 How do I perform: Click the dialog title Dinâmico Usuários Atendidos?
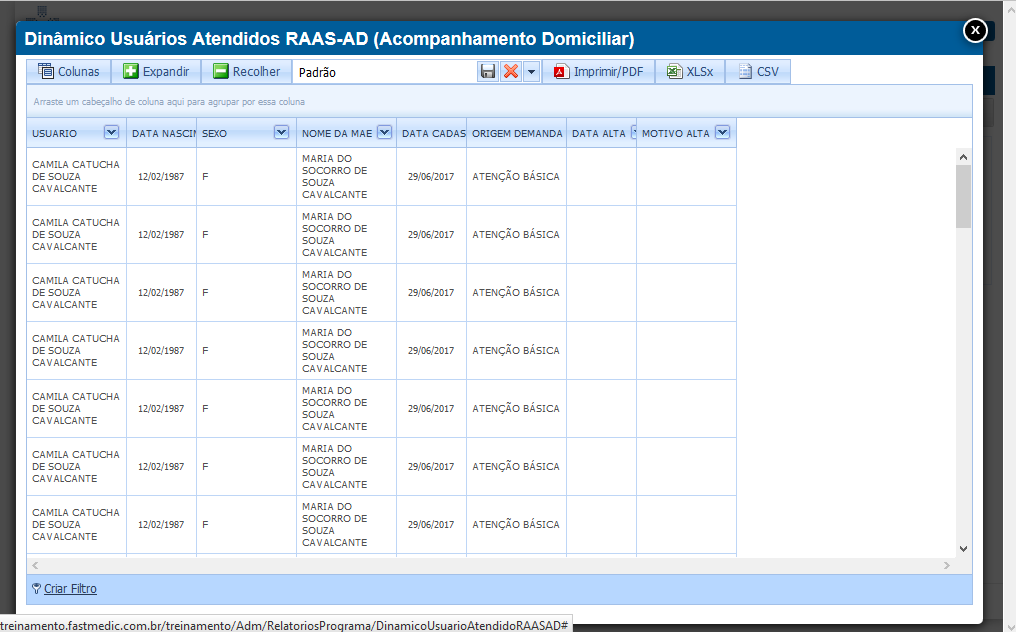[329, 39]
